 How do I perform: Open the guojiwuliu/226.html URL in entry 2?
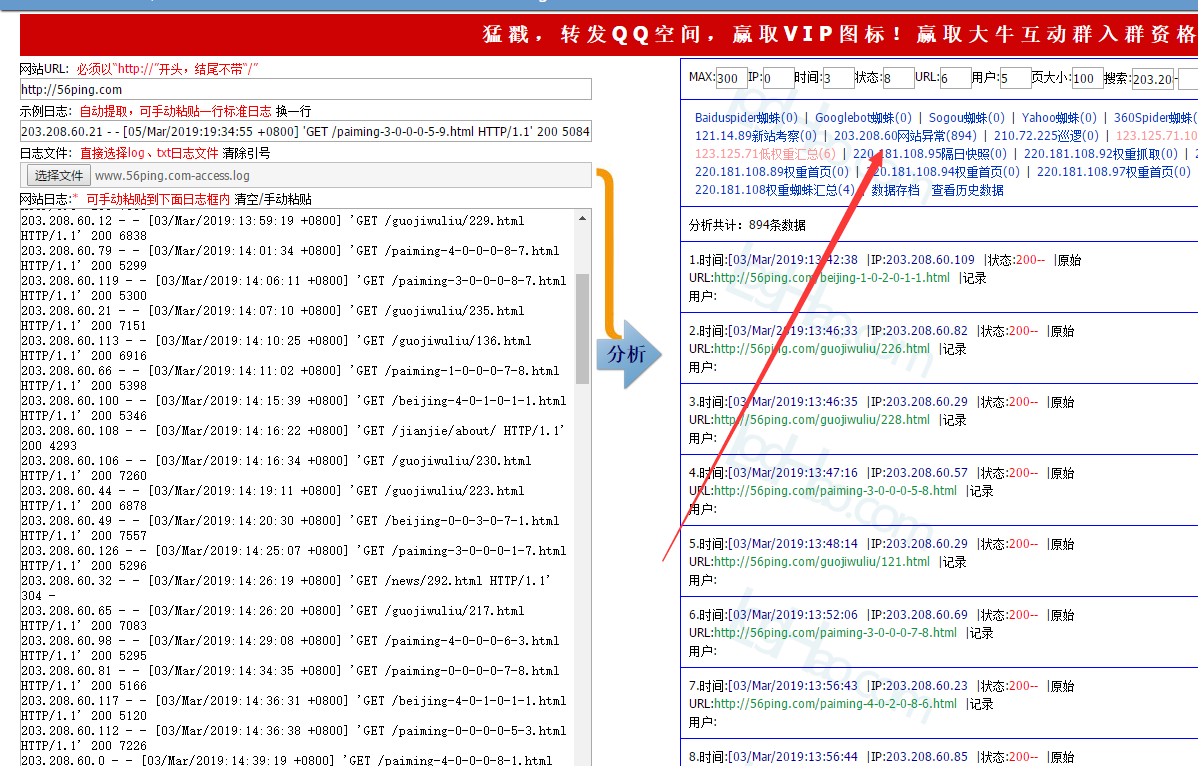[x=822, y=349]
